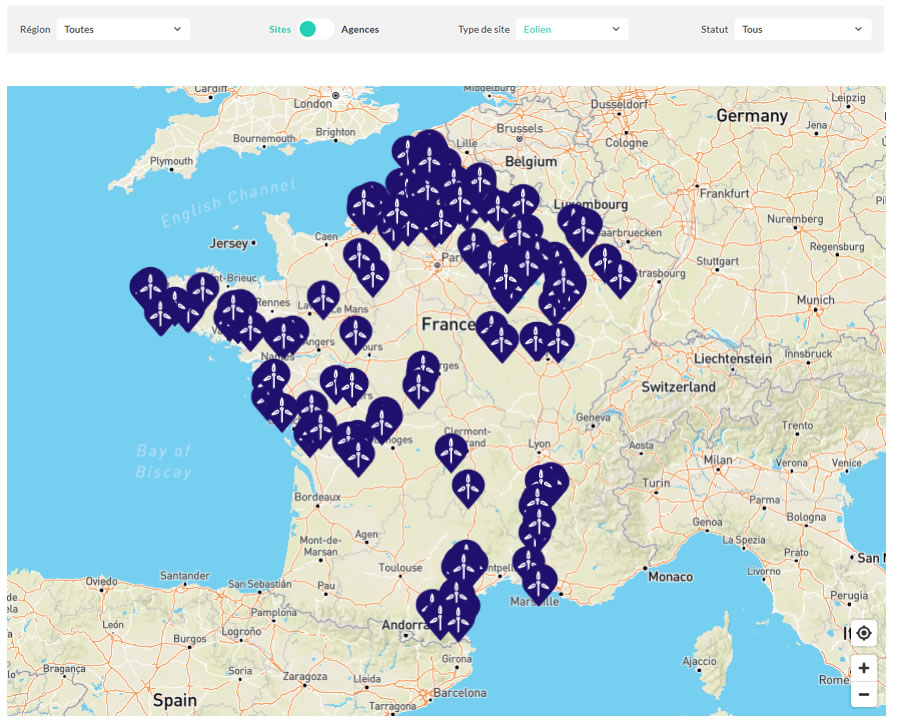
Task: Click the geolocation target icon on the map
Action: point(864,633)
